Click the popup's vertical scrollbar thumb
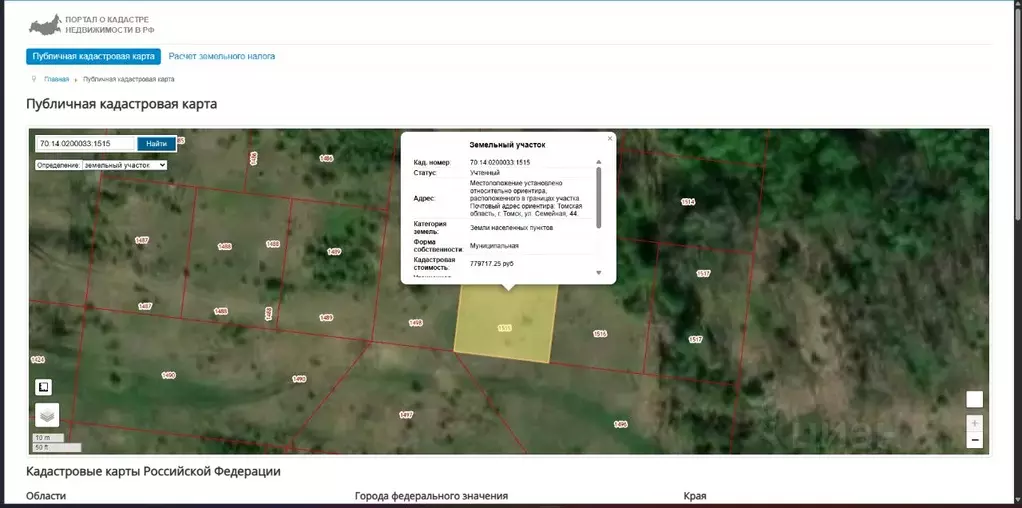The width and height of the screenshot is (1022, 508). coord(598,195)
